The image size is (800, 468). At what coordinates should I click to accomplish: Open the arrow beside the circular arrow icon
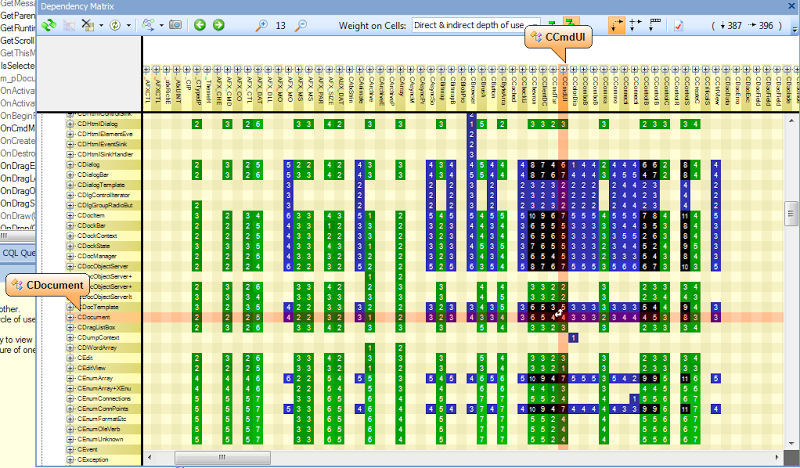pos(129,25)
